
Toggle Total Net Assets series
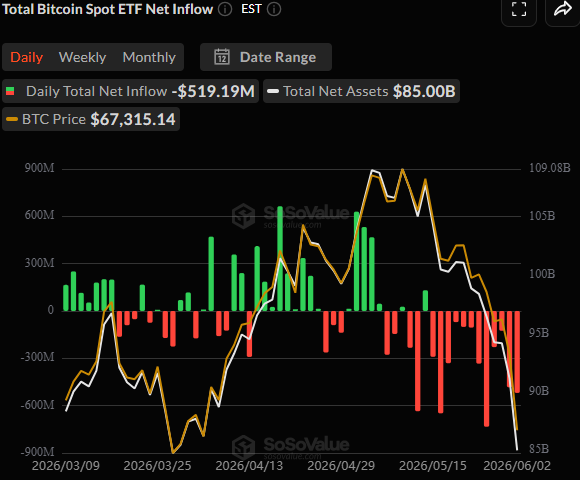(x=361, y=91)
